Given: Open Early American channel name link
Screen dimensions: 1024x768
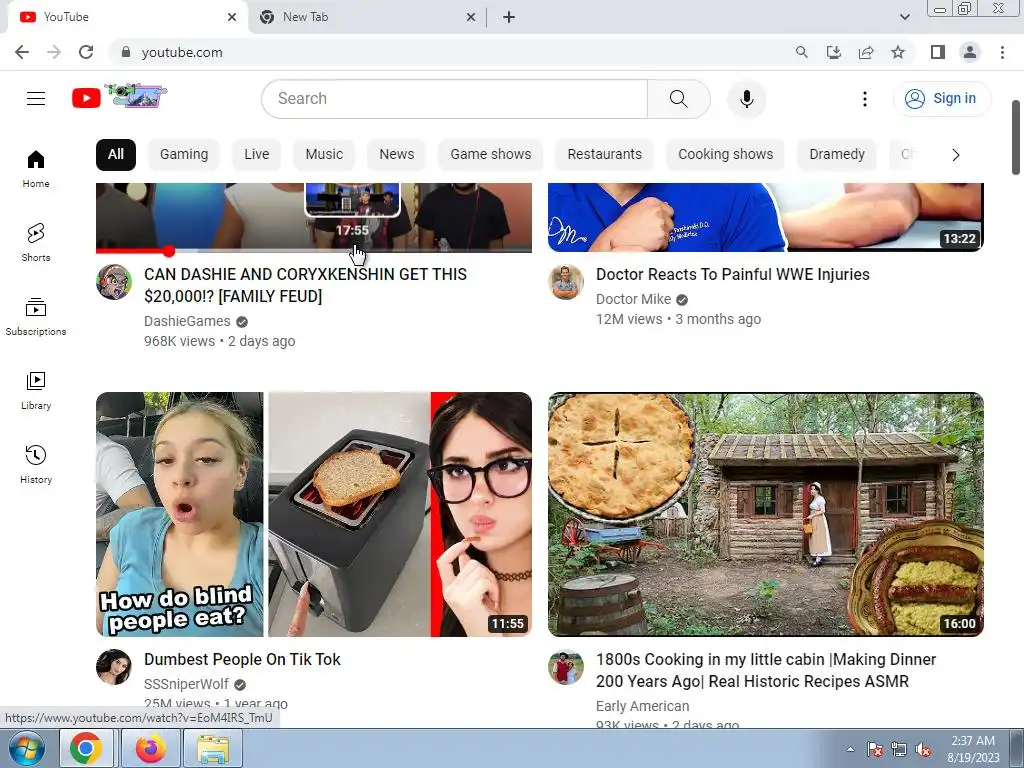Looking at the screenshot, I should (643, 706).
